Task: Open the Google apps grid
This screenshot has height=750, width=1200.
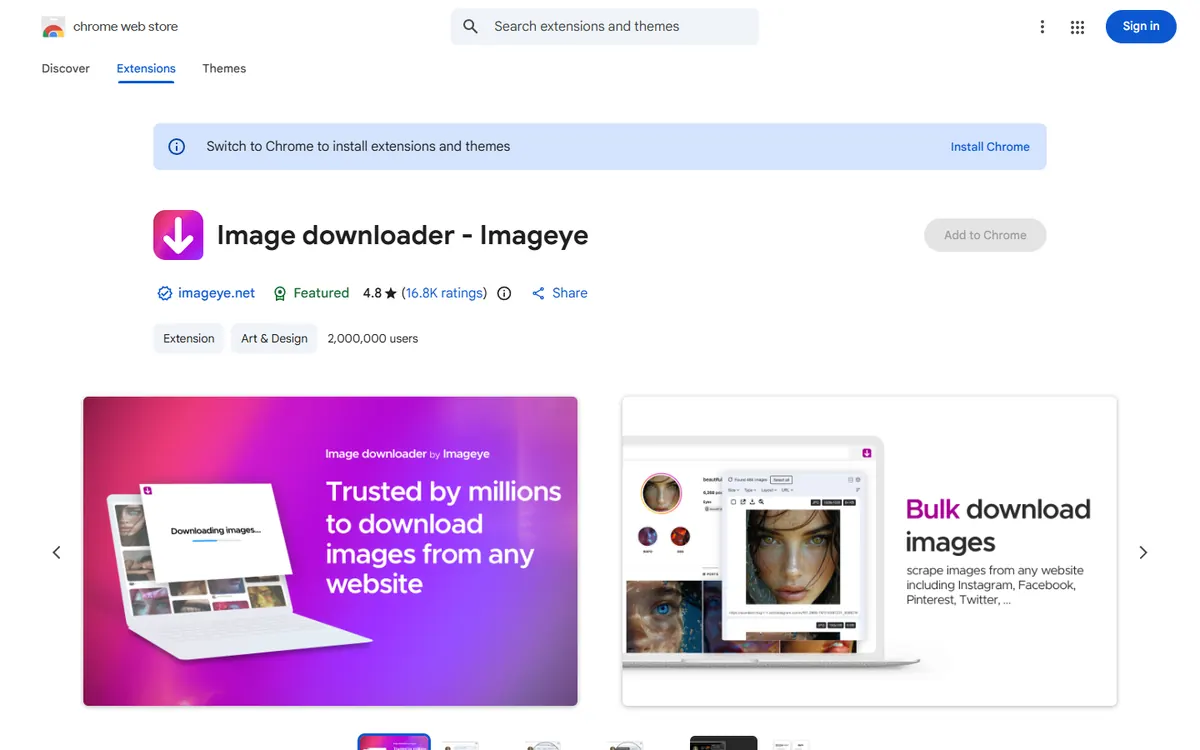Action: coord(1077,27)
